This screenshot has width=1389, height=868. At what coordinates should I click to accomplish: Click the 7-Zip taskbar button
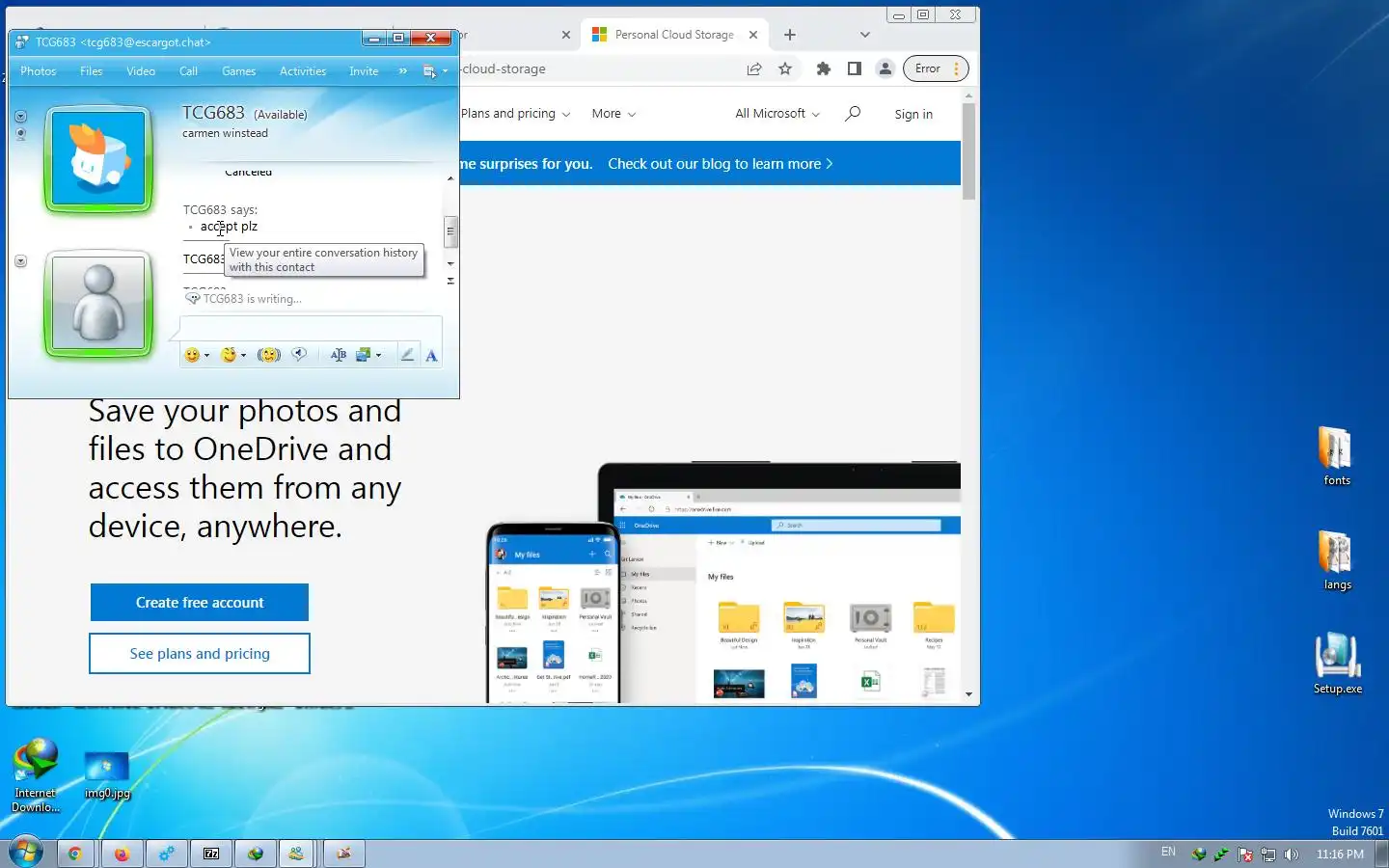(x=211, y=854)
